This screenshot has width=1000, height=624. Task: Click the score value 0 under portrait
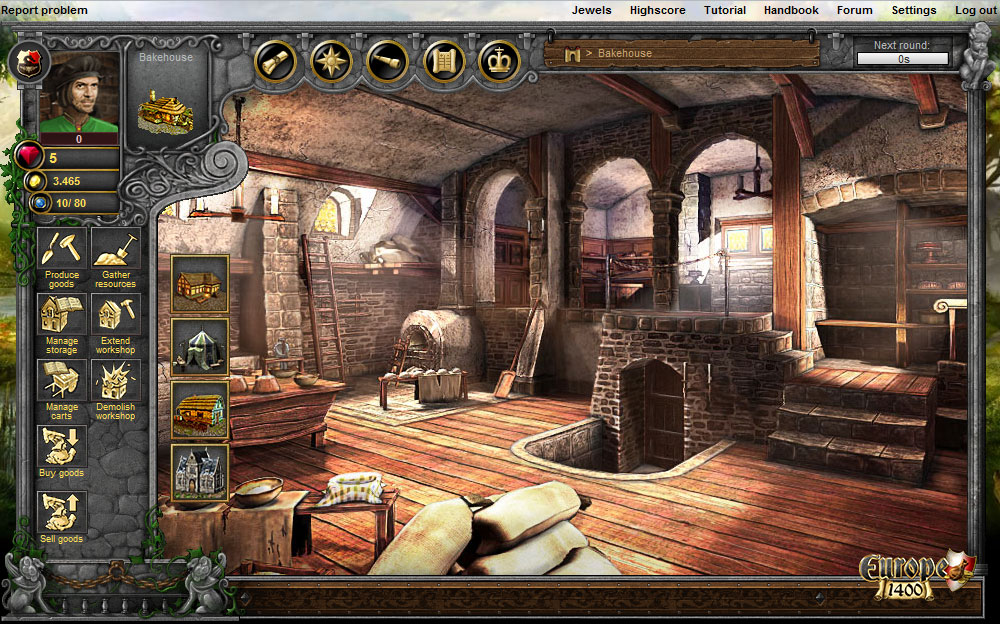pos(79,139)
